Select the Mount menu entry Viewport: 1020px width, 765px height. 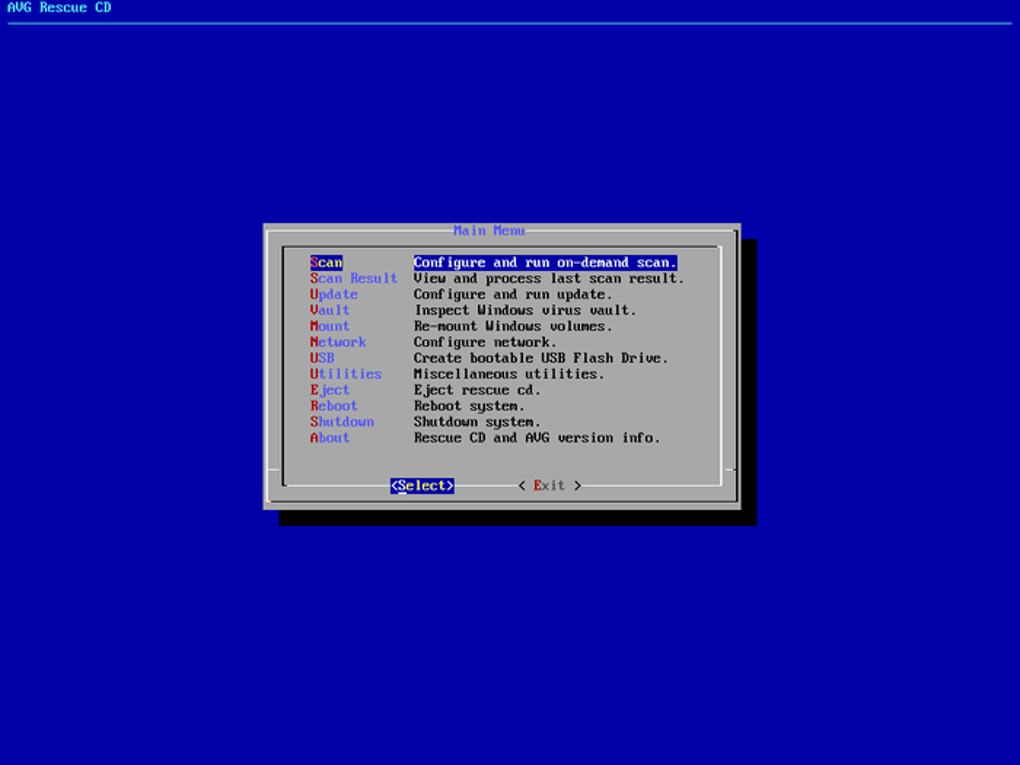330,327
